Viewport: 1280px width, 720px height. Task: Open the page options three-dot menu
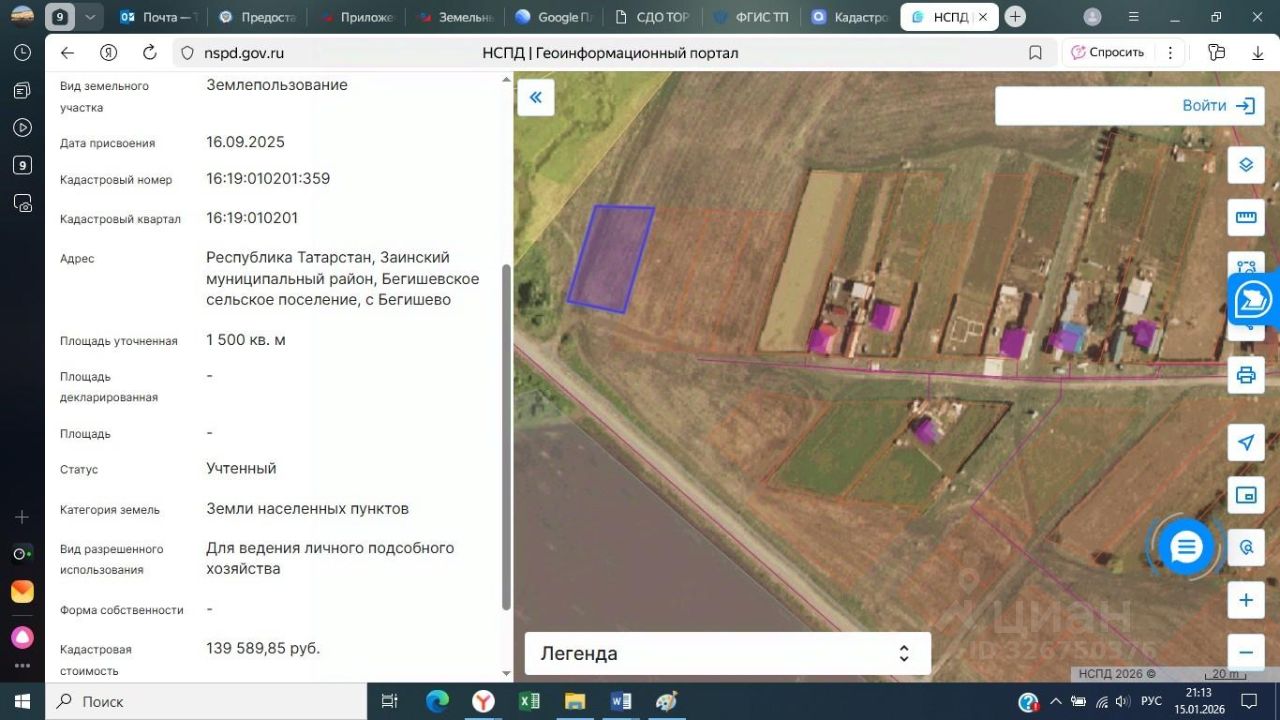(1169, 53)
